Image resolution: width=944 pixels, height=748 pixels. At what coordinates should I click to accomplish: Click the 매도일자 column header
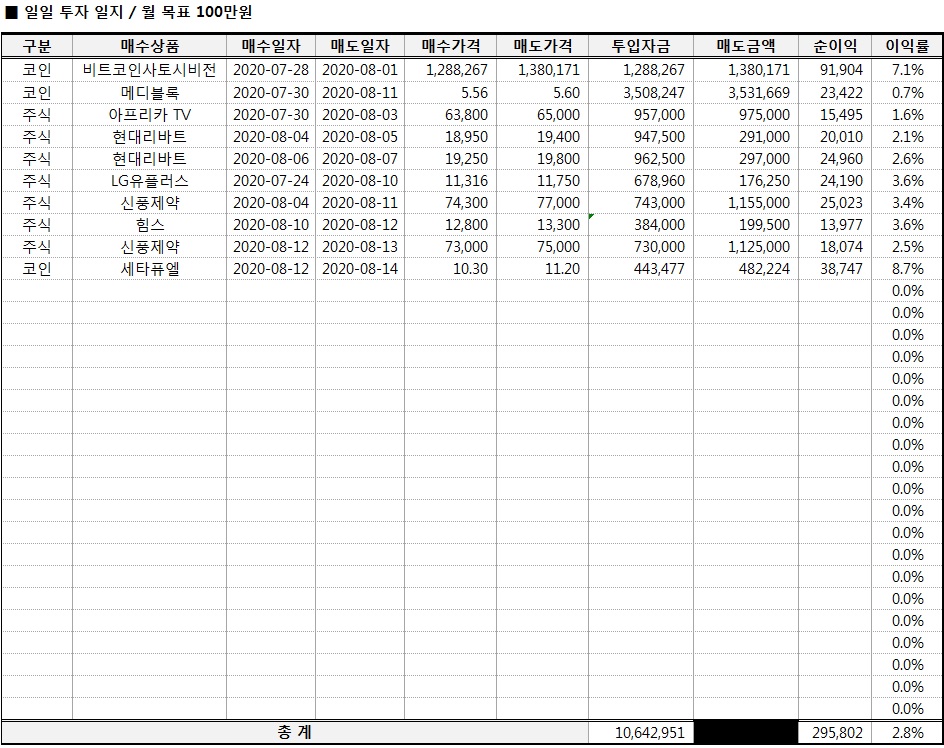(x=360, y=46)
